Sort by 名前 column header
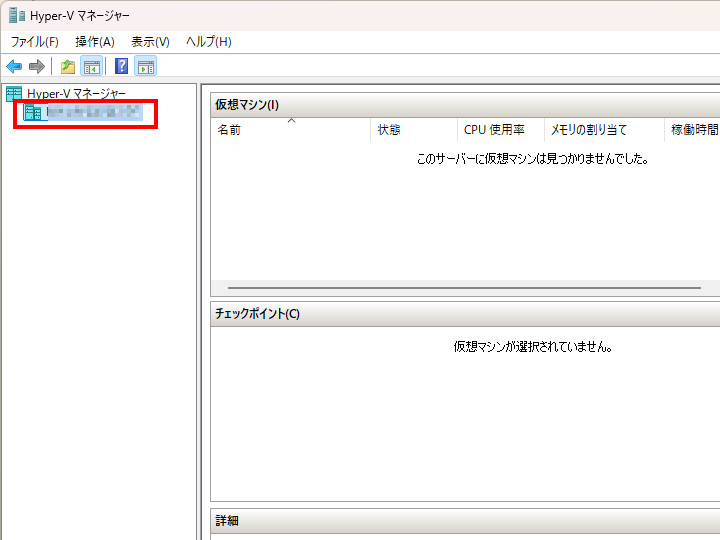Image resolution: width=720 pixels, height=540 pixels. pos(229,130)
